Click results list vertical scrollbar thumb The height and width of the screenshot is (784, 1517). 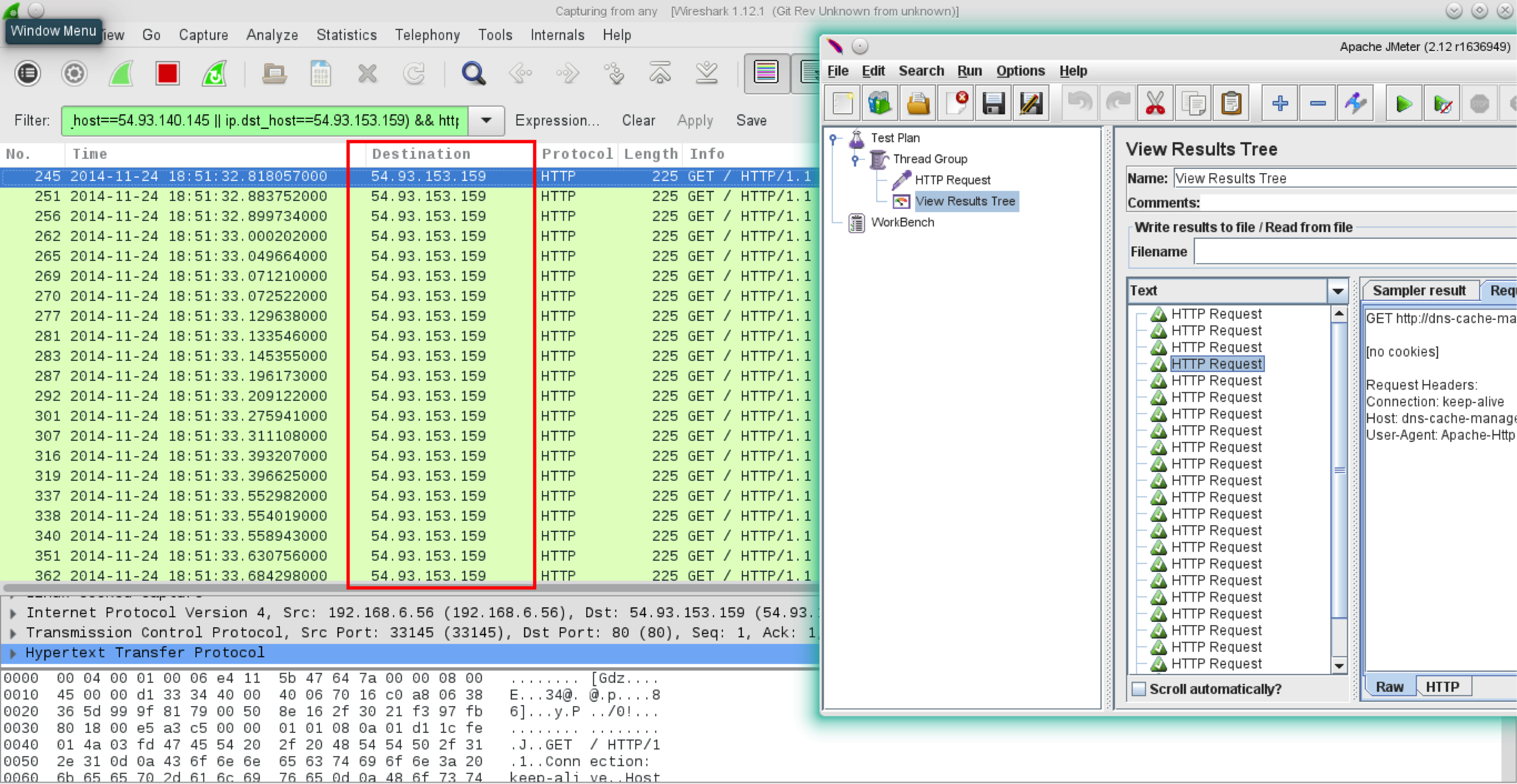pyautogui.click(x=1339, y=470)
